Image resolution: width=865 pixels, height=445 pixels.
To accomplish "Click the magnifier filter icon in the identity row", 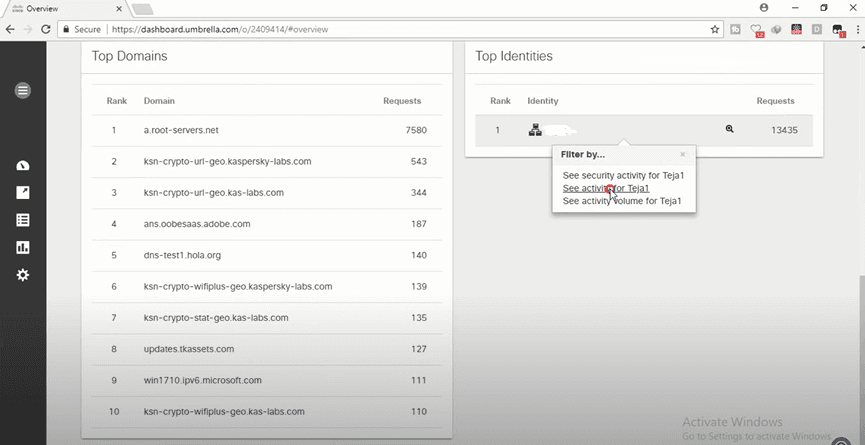I will [x=729, y=129].
